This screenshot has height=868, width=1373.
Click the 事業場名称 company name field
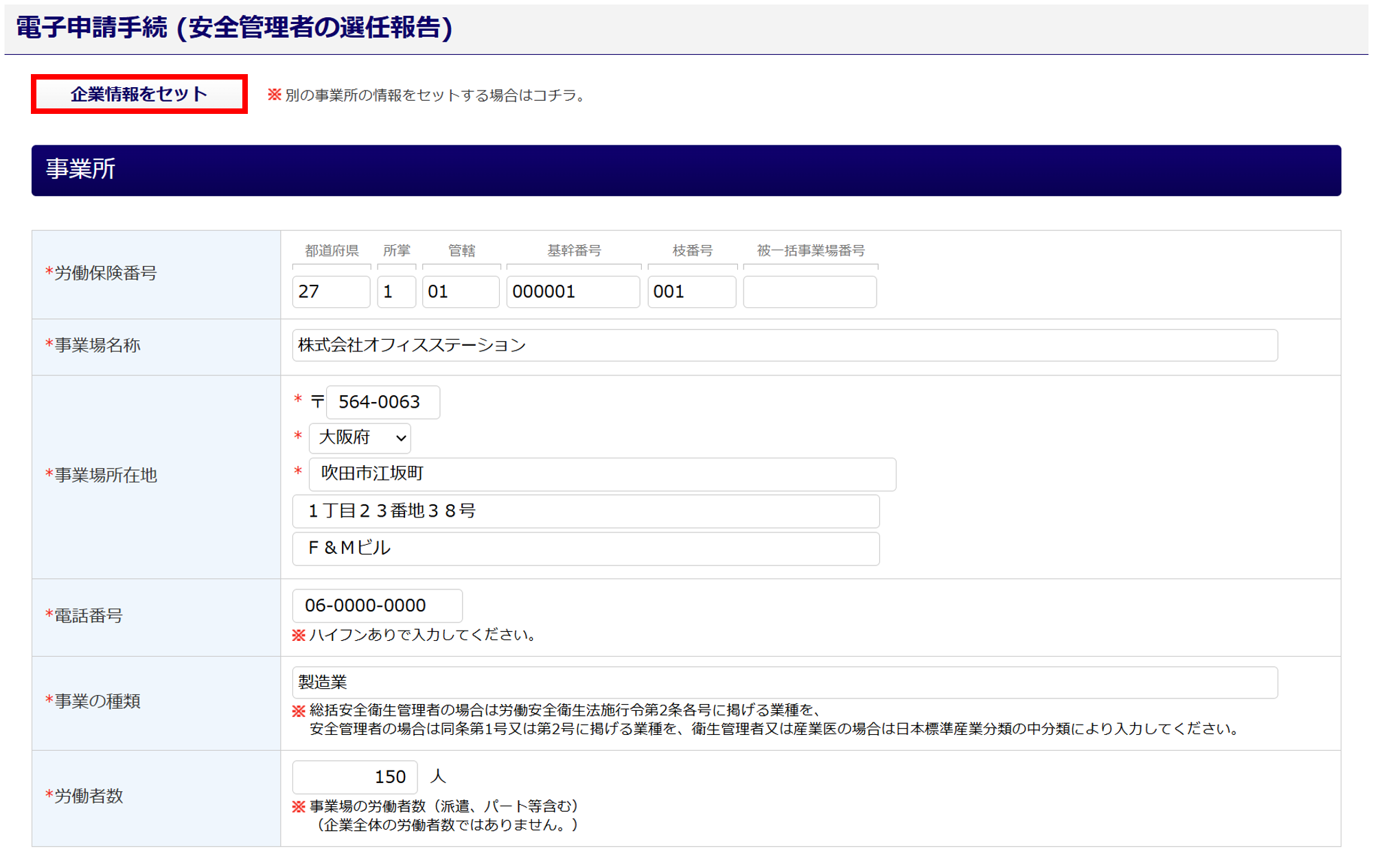(784, 345)
